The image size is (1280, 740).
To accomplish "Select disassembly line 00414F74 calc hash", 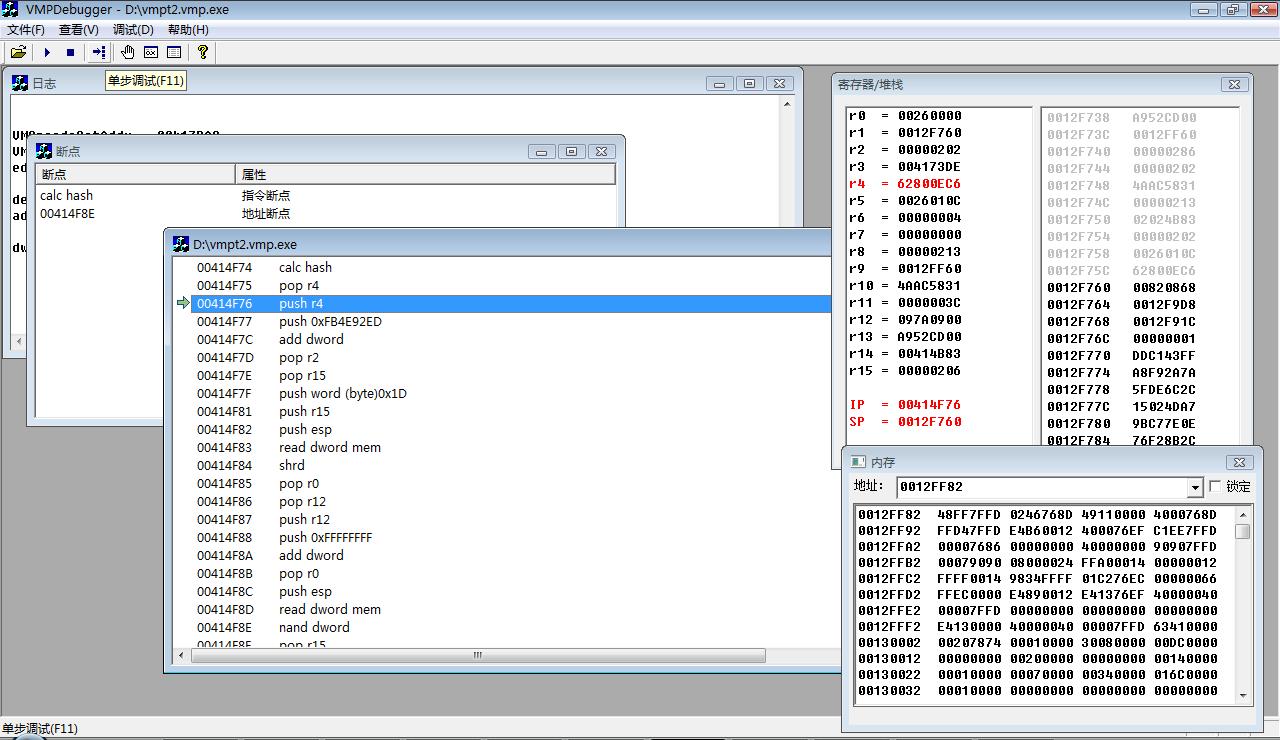I will pos(510,267).
